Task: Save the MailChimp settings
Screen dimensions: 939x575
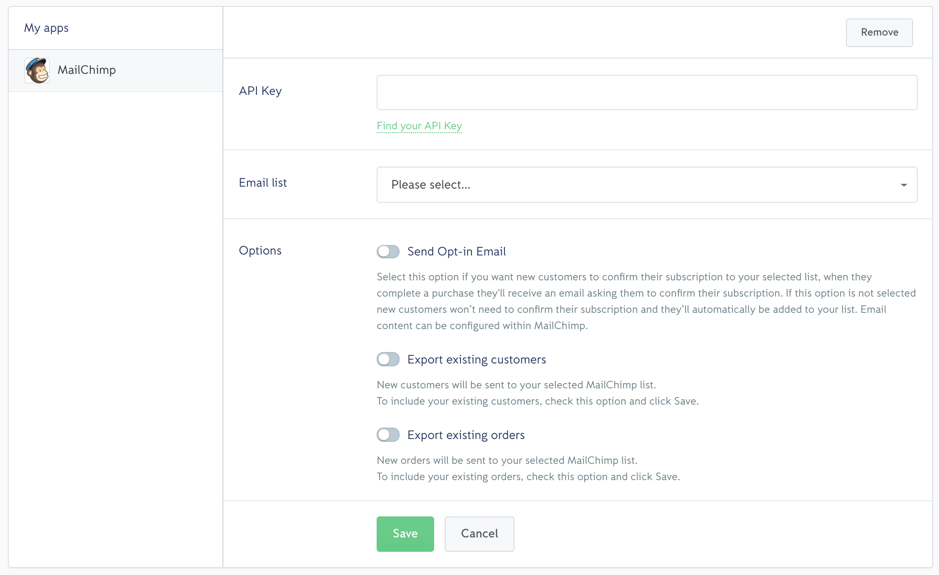Action: click(x=405, y=534)
